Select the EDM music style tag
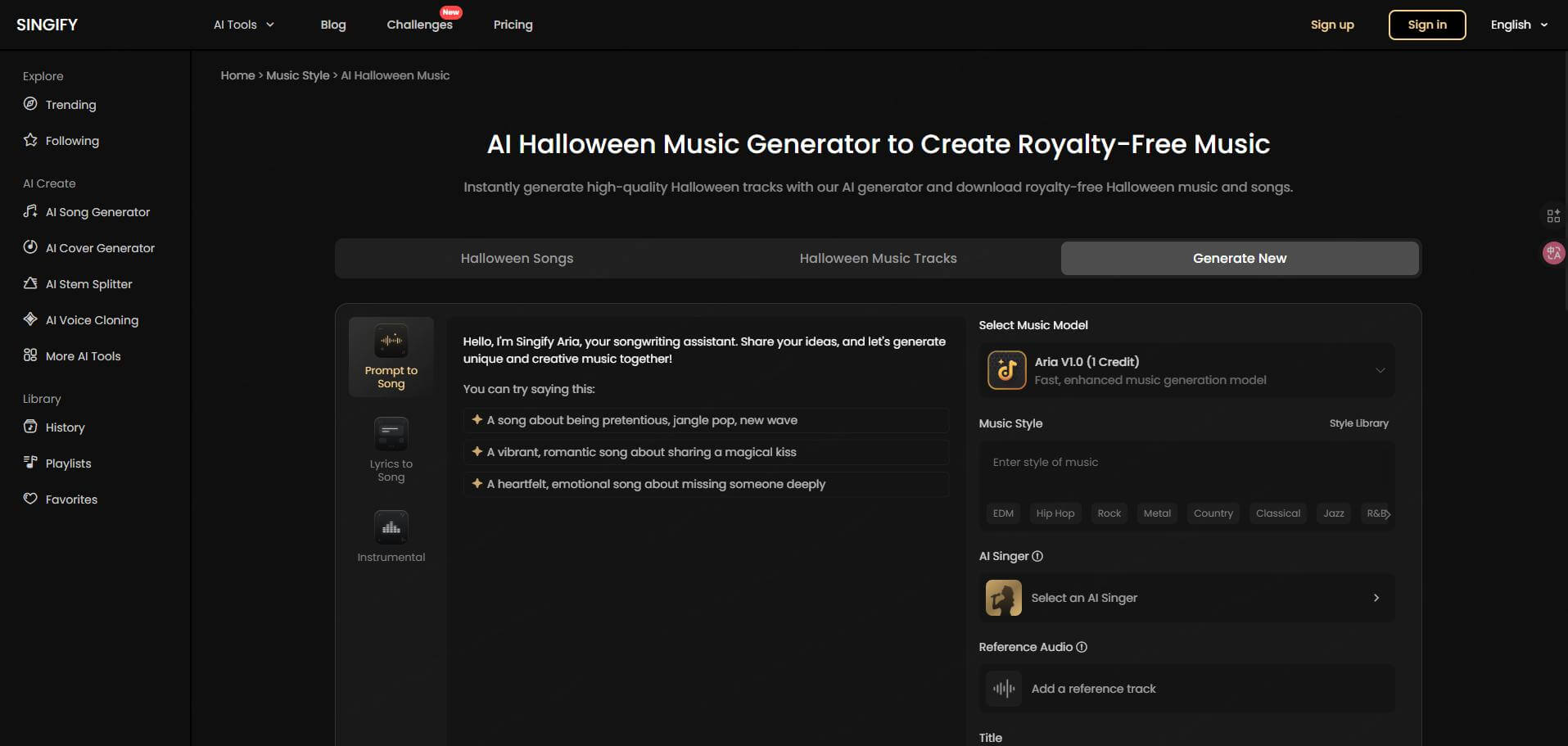1568x746 pixels. tap(1002, 513)
